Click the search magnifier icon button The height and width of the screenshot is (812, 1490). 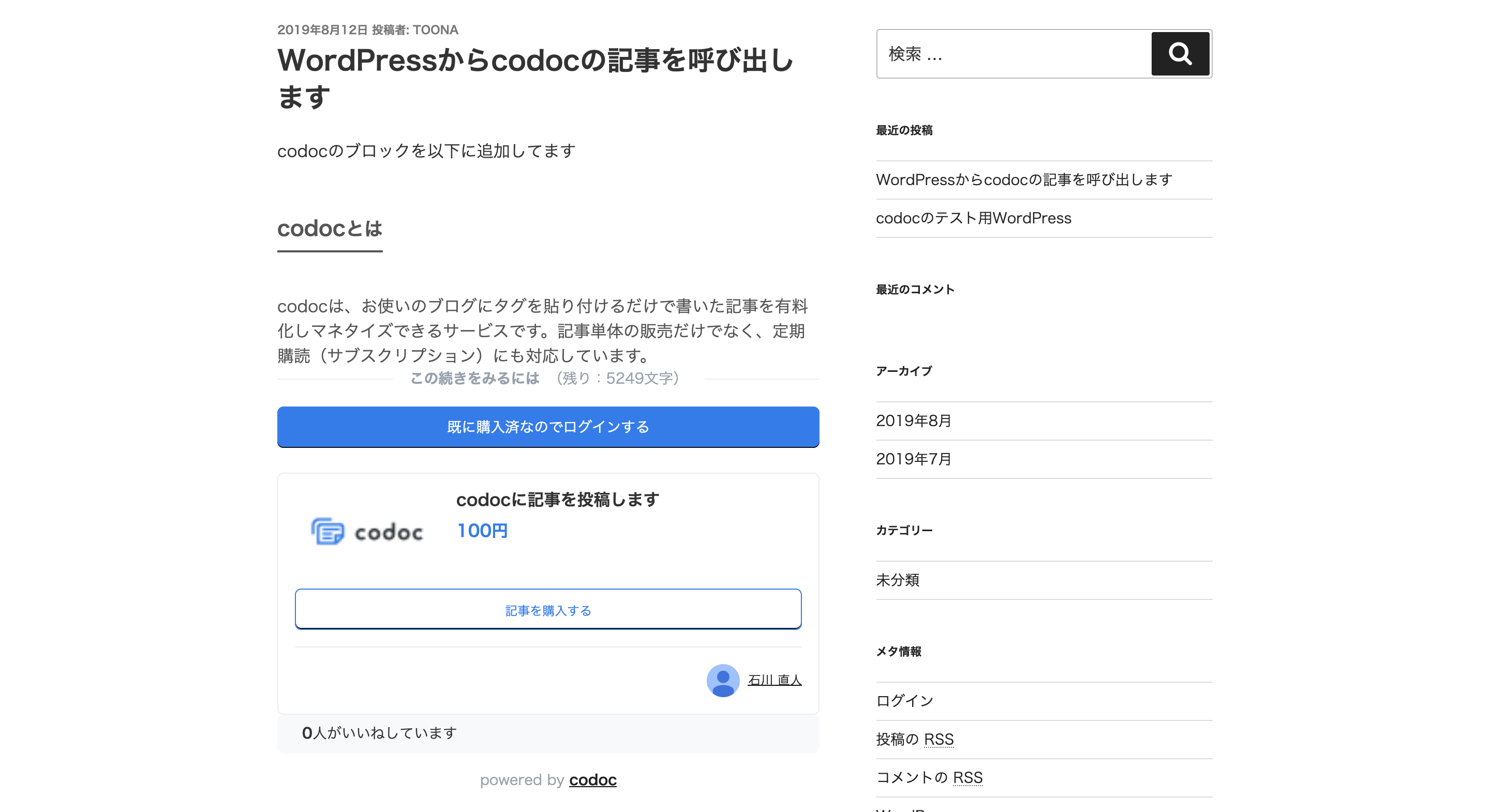pyautogui.click(x=1180, y=54)
